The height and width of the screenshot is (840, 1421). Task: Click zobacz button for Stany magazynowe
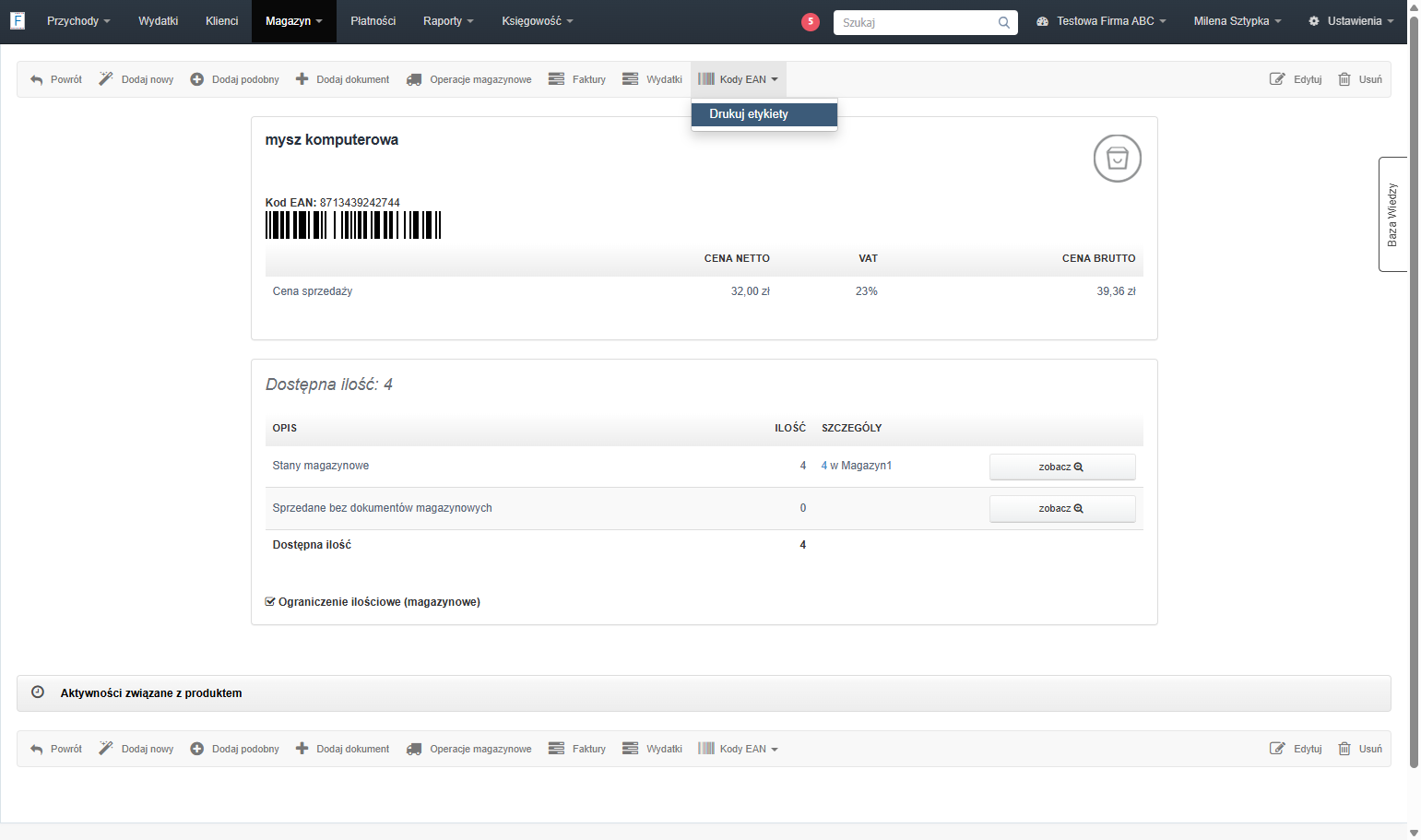(1062, 467)
